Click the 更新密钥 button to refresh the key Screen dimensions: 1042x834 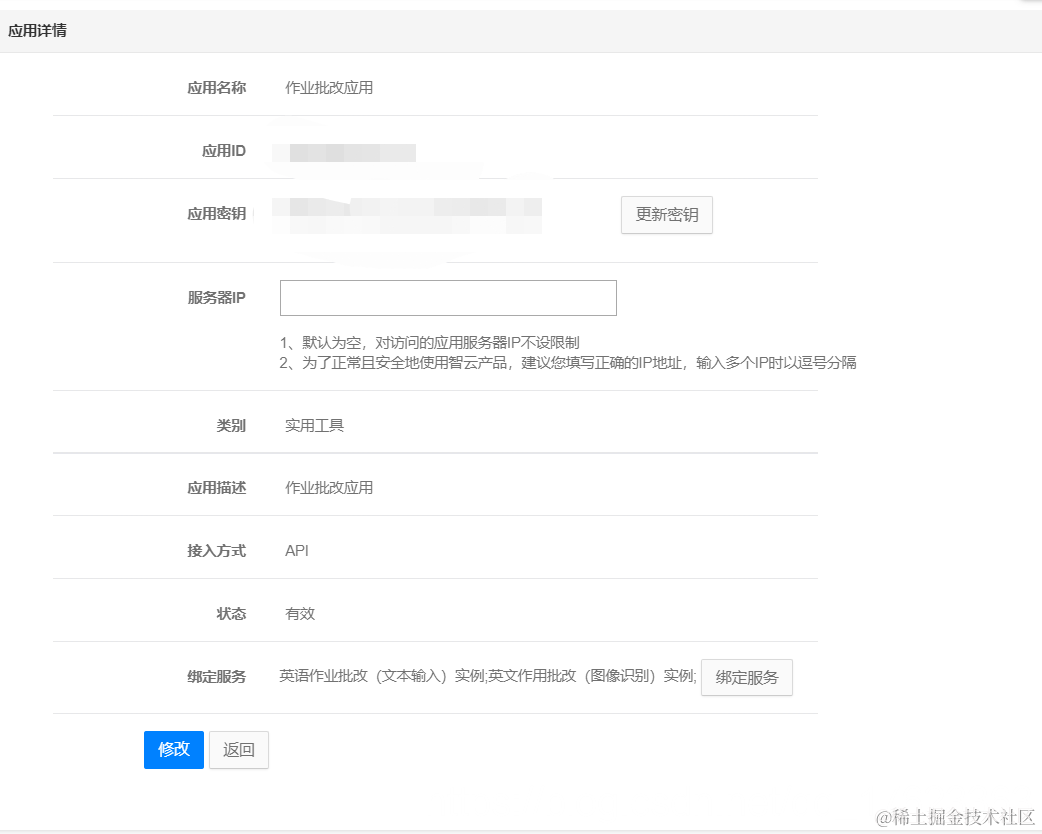point(666,215)
